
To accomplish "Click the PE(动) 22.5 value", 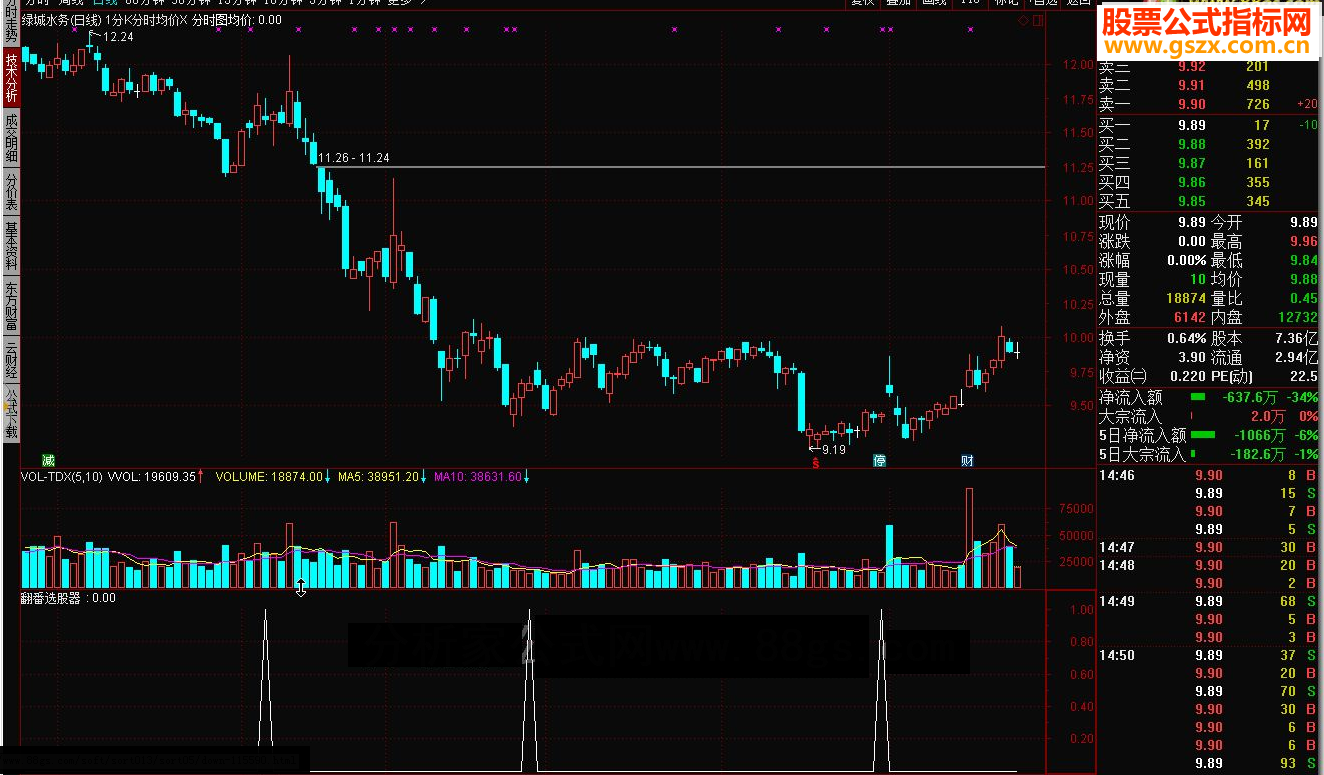I will pyautogui.click(x=1304, y=376).
